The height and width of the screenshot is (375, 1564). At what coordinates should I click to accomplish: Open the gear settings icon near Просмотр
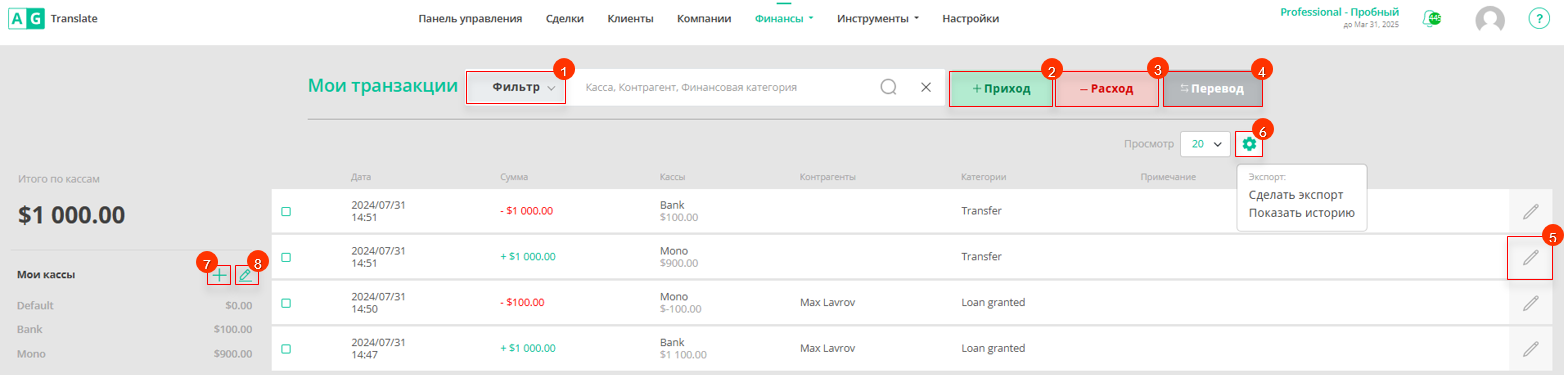point(1249,144)
